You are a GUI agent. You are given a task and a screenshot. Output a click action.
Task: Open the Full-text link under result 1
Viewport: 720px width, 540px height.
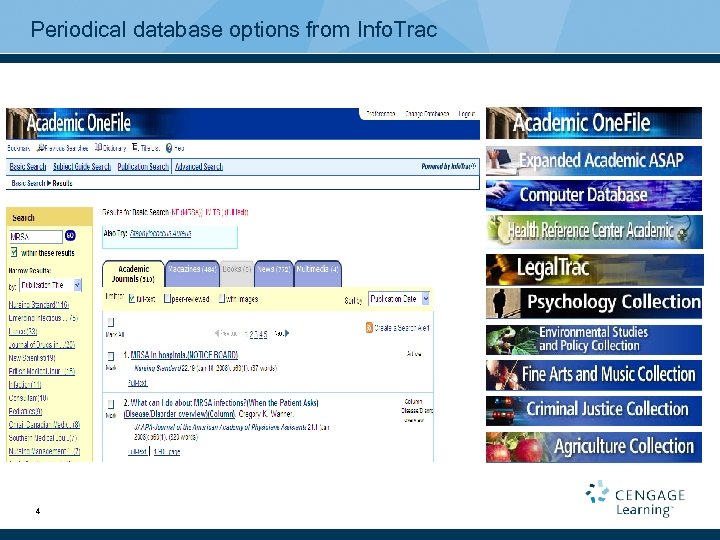coord(137,383)
